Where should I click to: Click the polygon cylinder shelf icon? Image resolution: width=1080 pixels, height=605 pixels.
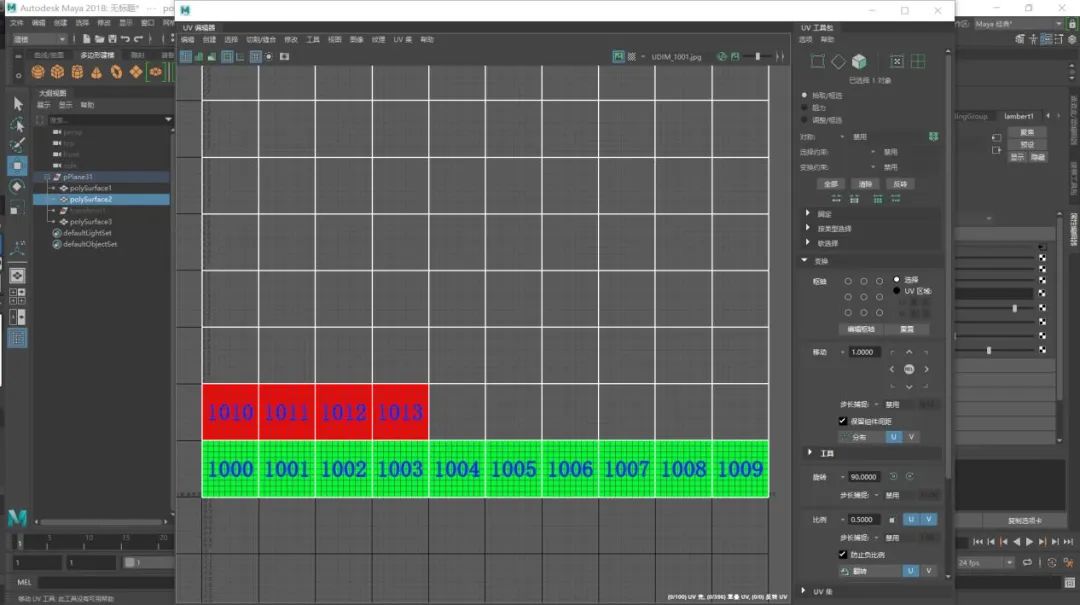pos(77,72)
